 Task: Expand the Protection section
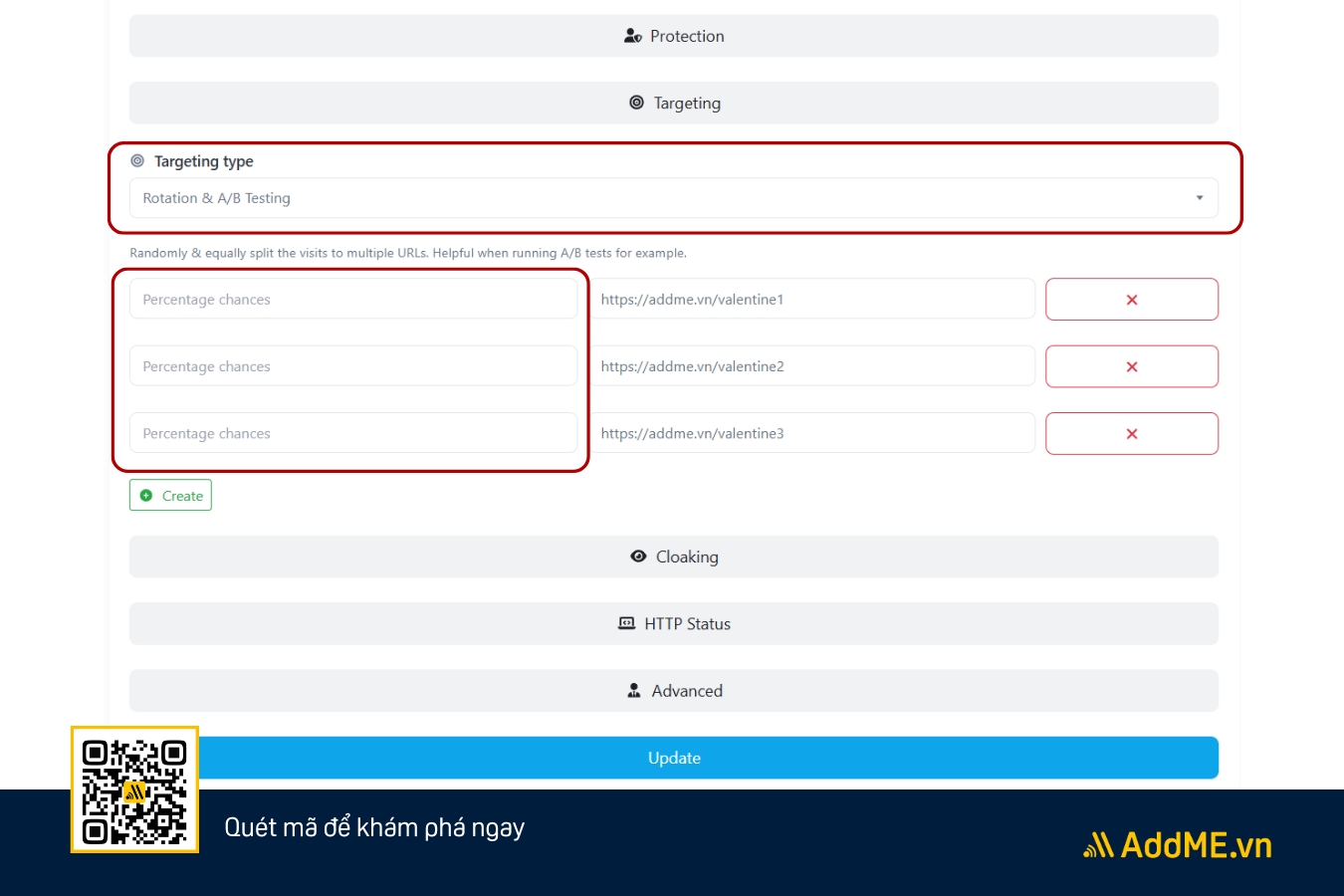click(674, 36)
